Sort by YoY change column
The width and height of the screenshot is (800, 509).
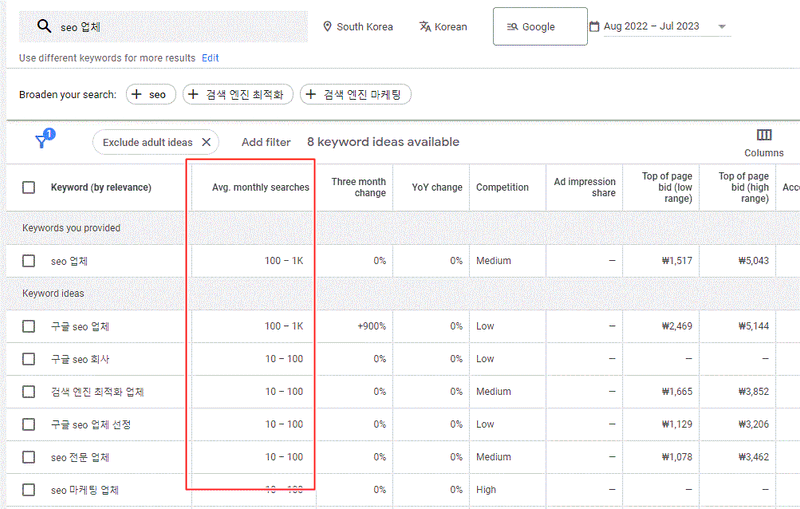[x=437, y=187]
